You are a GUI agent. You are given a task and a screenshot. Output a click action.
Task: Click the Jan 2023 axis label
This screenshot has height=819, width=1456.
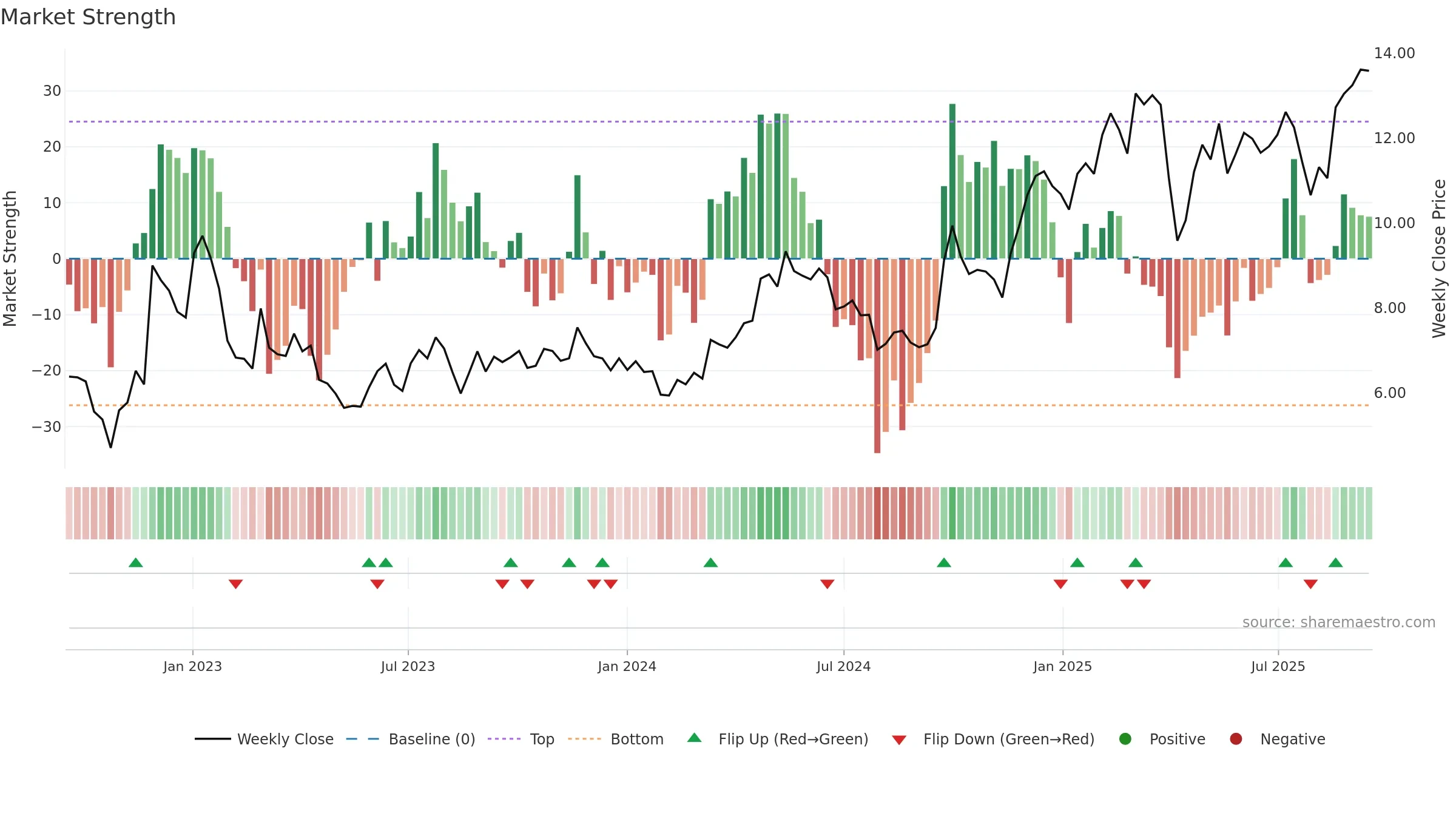192,666
